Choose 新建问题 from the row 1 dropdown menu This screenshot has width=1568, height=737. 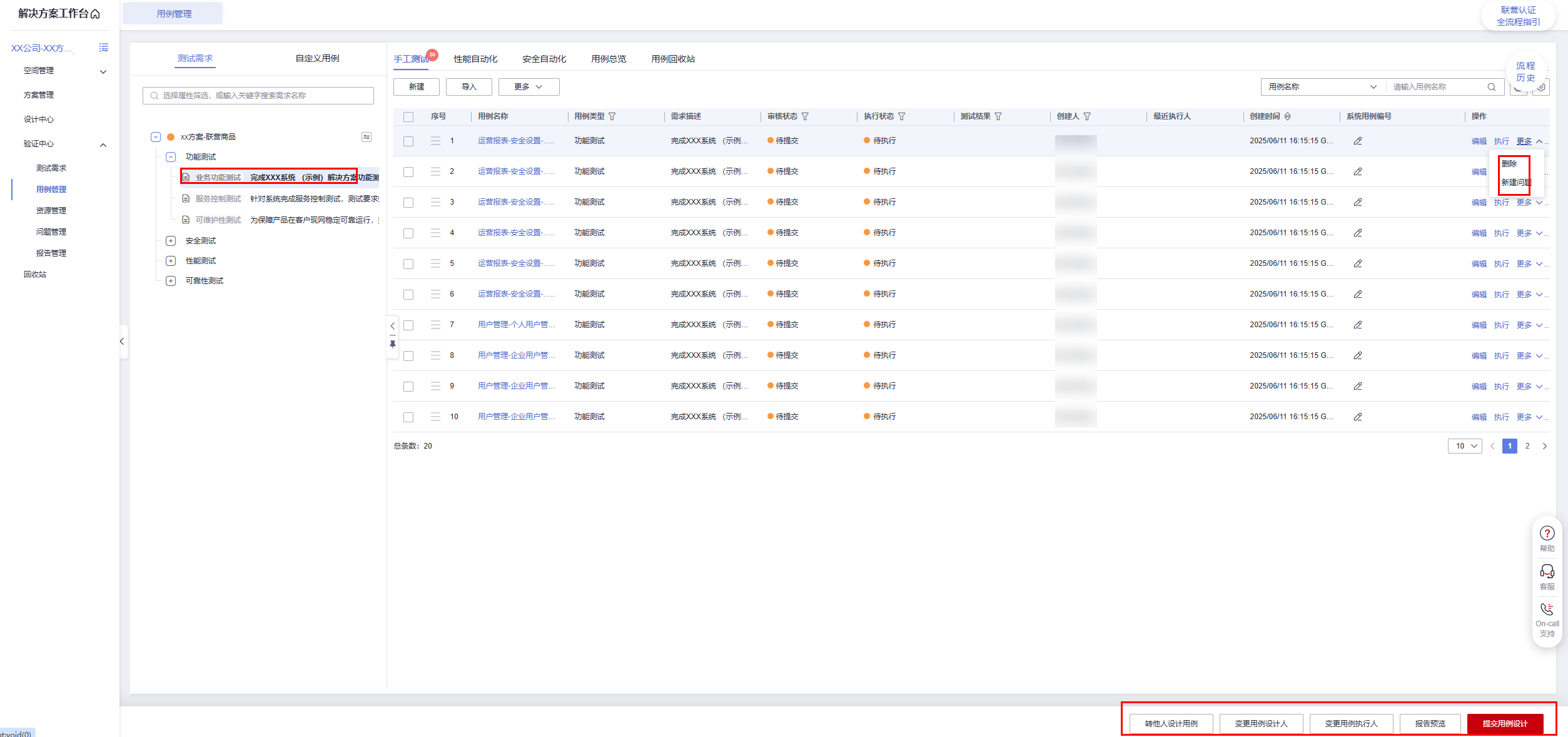[x=1516, y=183]
